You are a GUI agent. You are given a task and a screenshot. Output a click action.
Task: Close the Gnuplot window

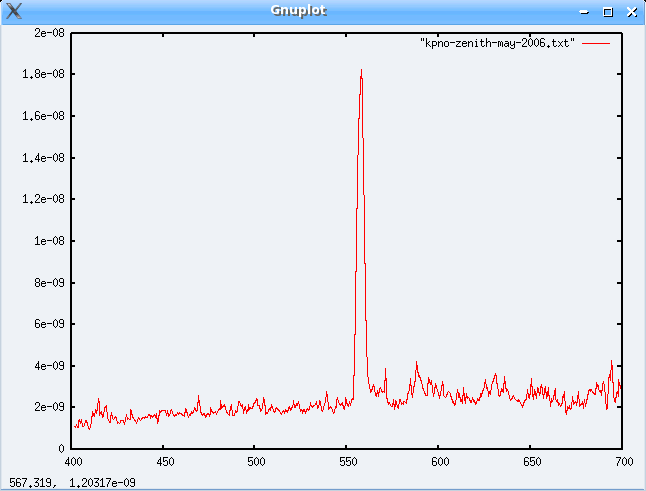pyautogui.click(x=630, y=12)
